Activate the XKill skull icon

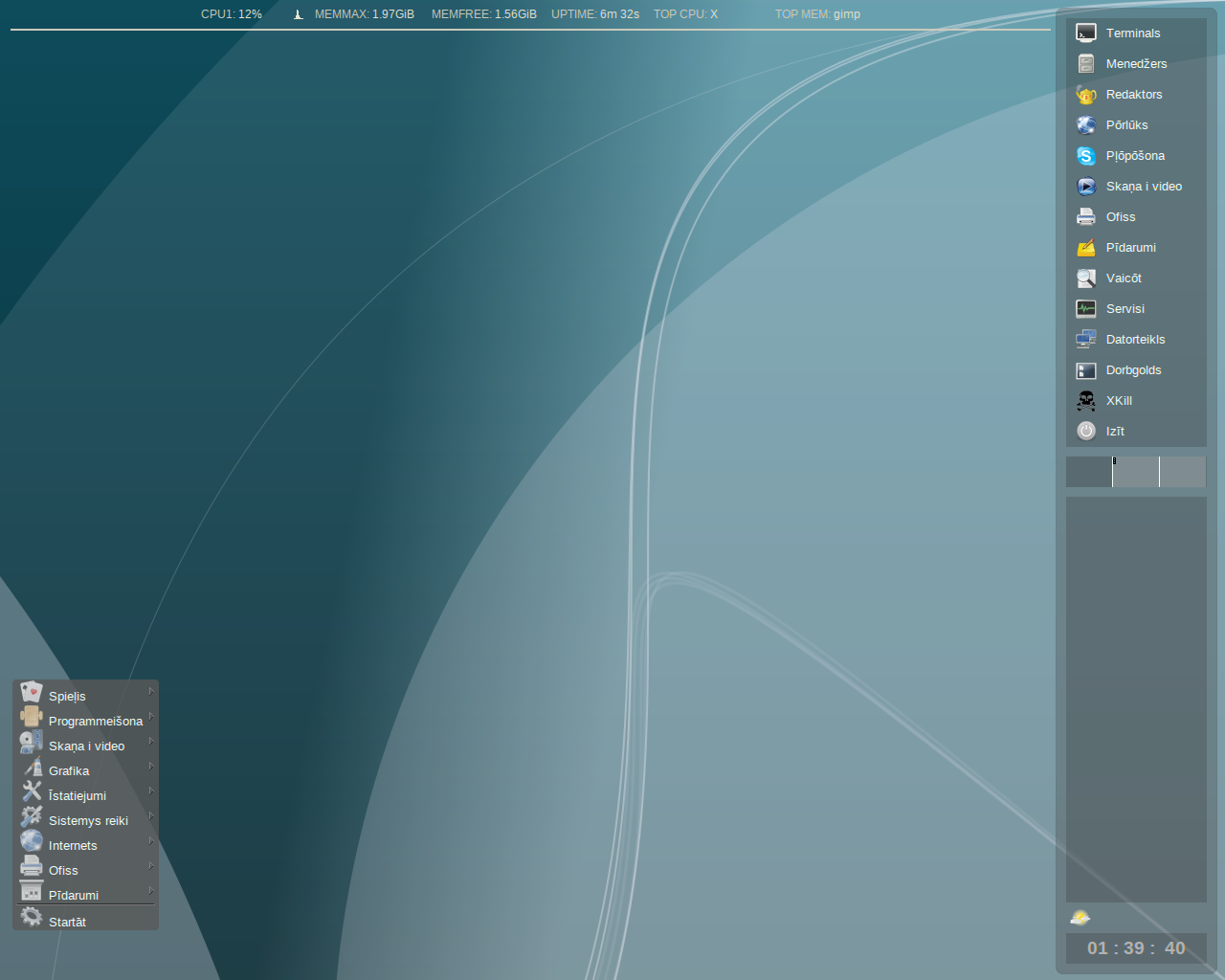tap(1086, 401)
